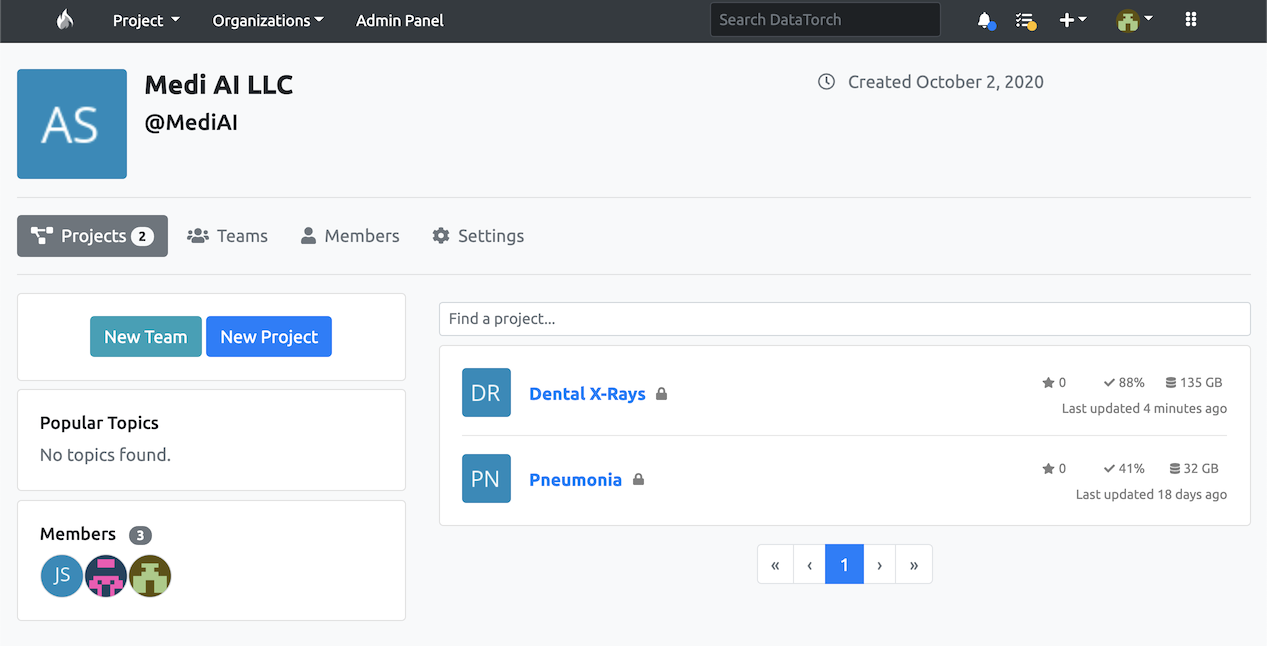Screen dimensions: 1267x646
Task: Click the pending tasks list icon
Action: 1026,19
